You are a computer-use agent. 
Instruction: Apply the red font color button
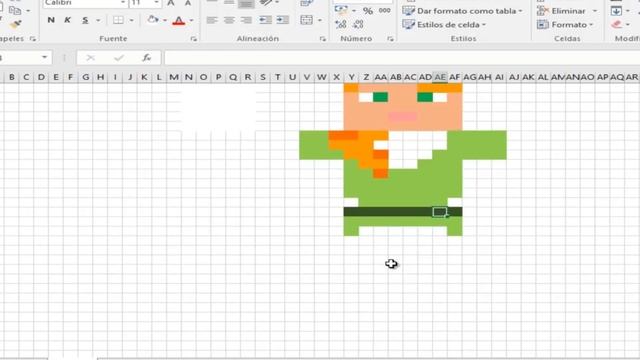tap(179, 20)
